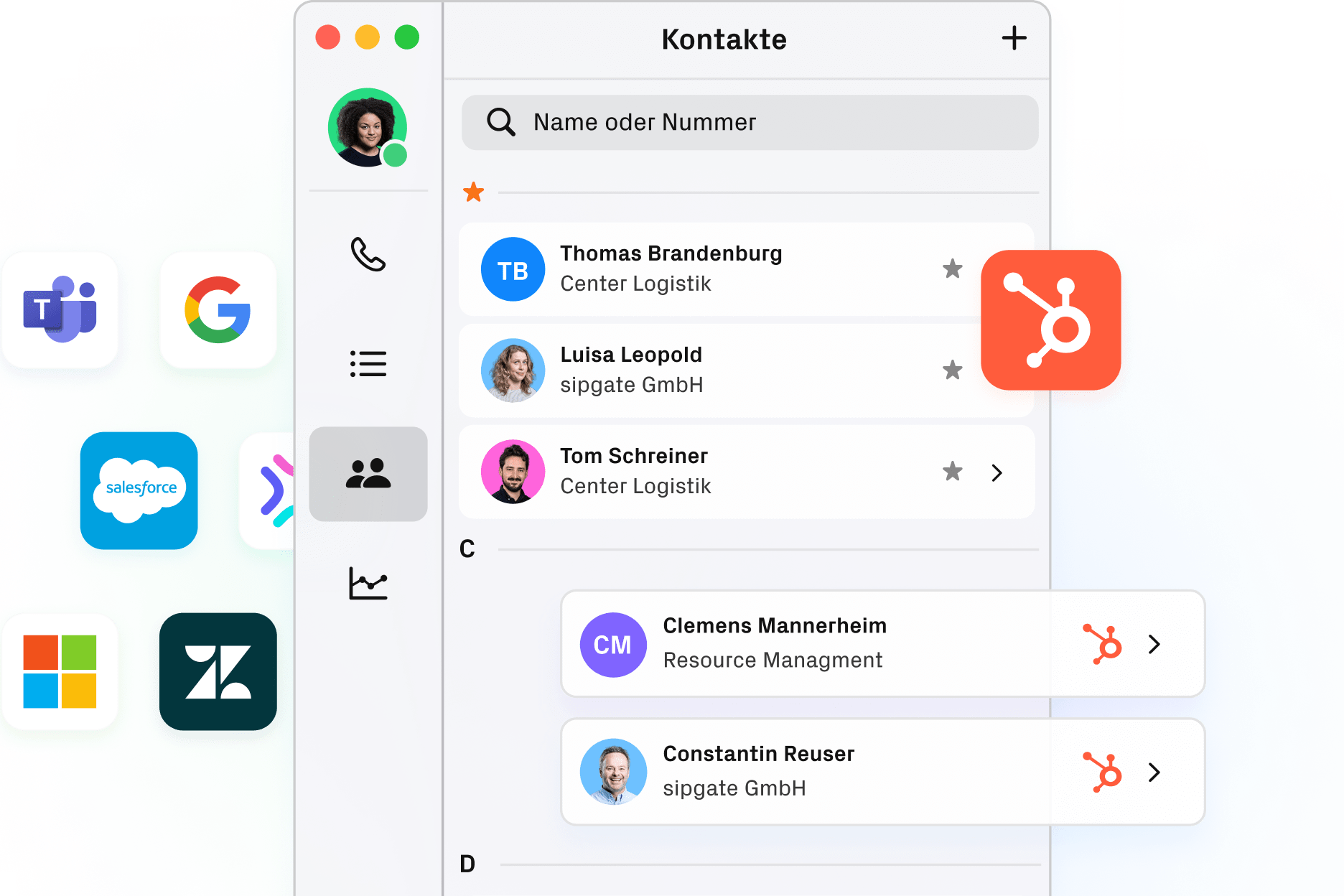Focus the Name oder Nummer search field
This screenshot has width=1344, height=896.
tap(750, 123)
